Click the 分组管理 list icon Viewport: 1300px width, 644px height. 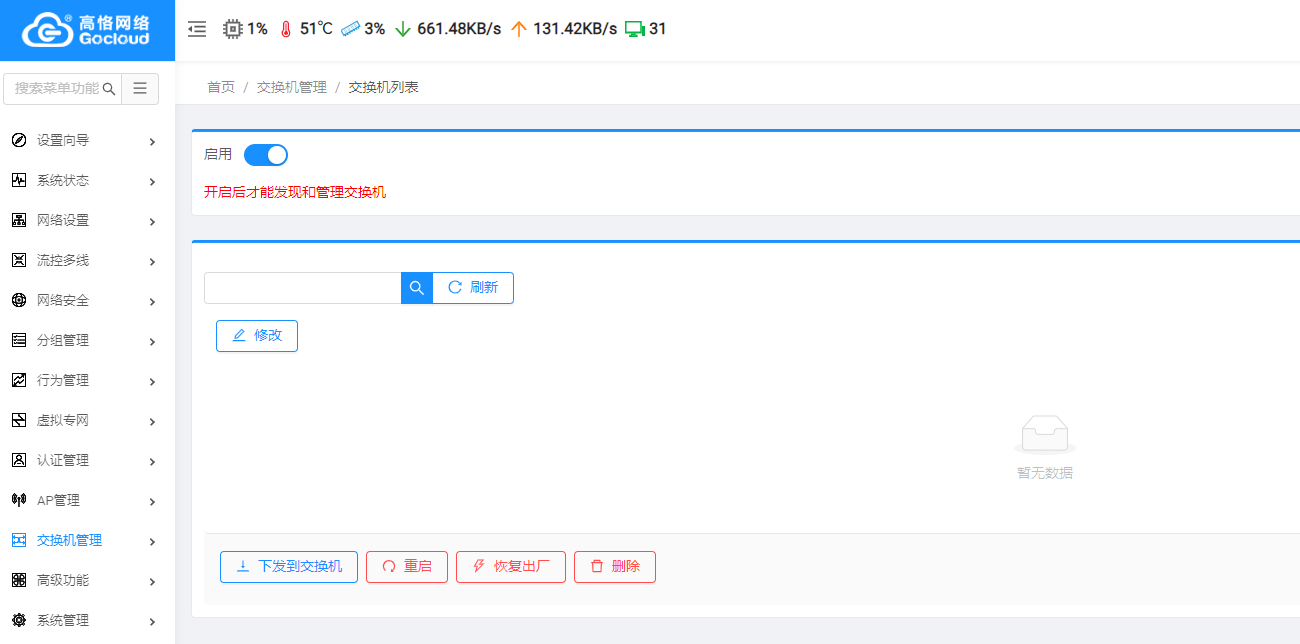tap(19, 340)
